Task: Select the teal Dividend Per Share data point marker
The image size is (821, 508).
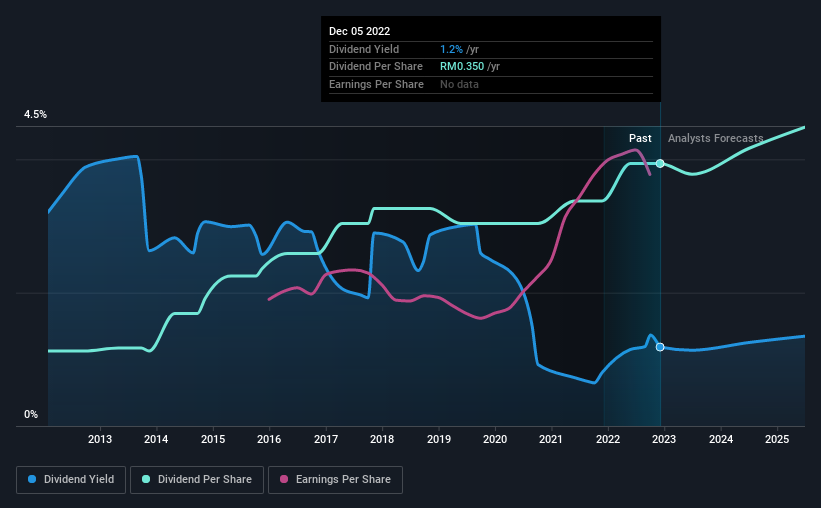Action: (660, 163)
